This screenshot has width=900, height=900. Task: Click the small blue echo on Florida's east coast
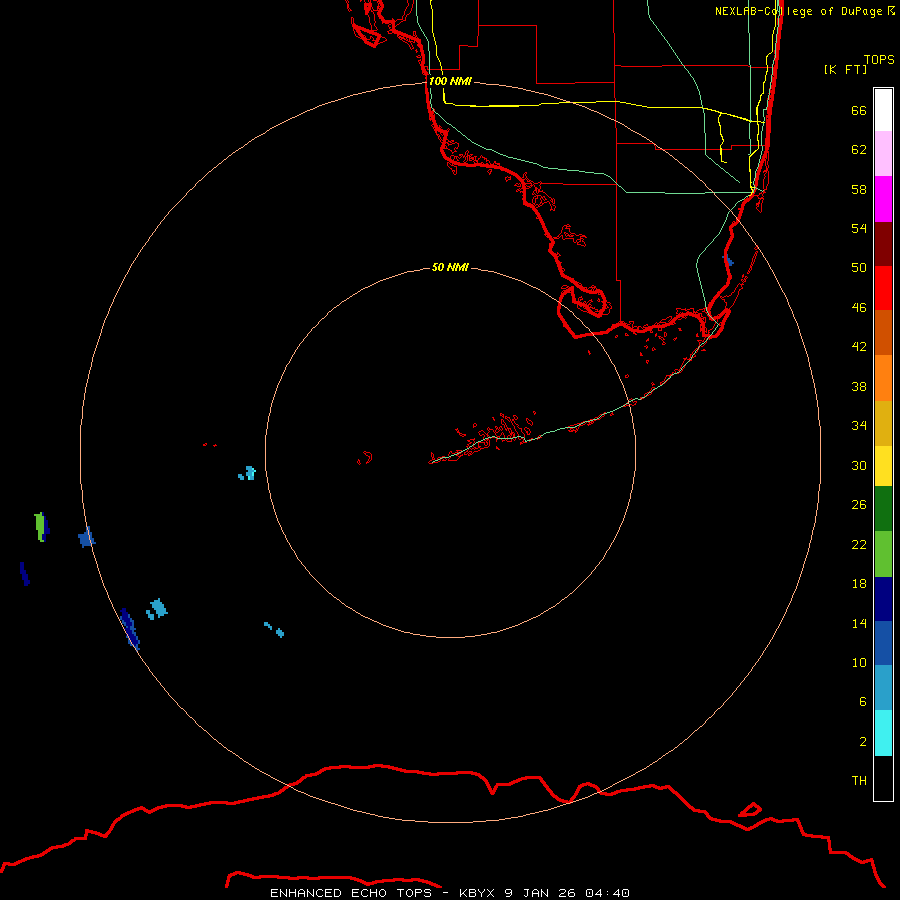[x=728, y=261]
